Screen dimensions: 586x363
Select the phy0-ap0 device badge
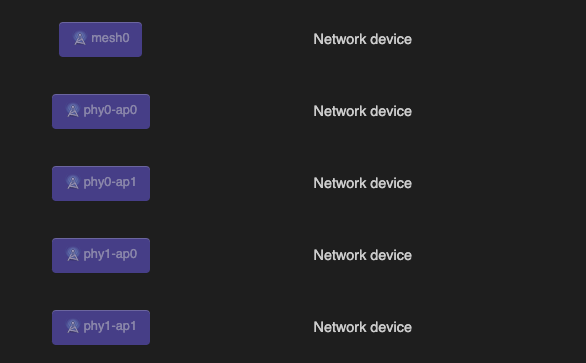(x=101, y=111)
